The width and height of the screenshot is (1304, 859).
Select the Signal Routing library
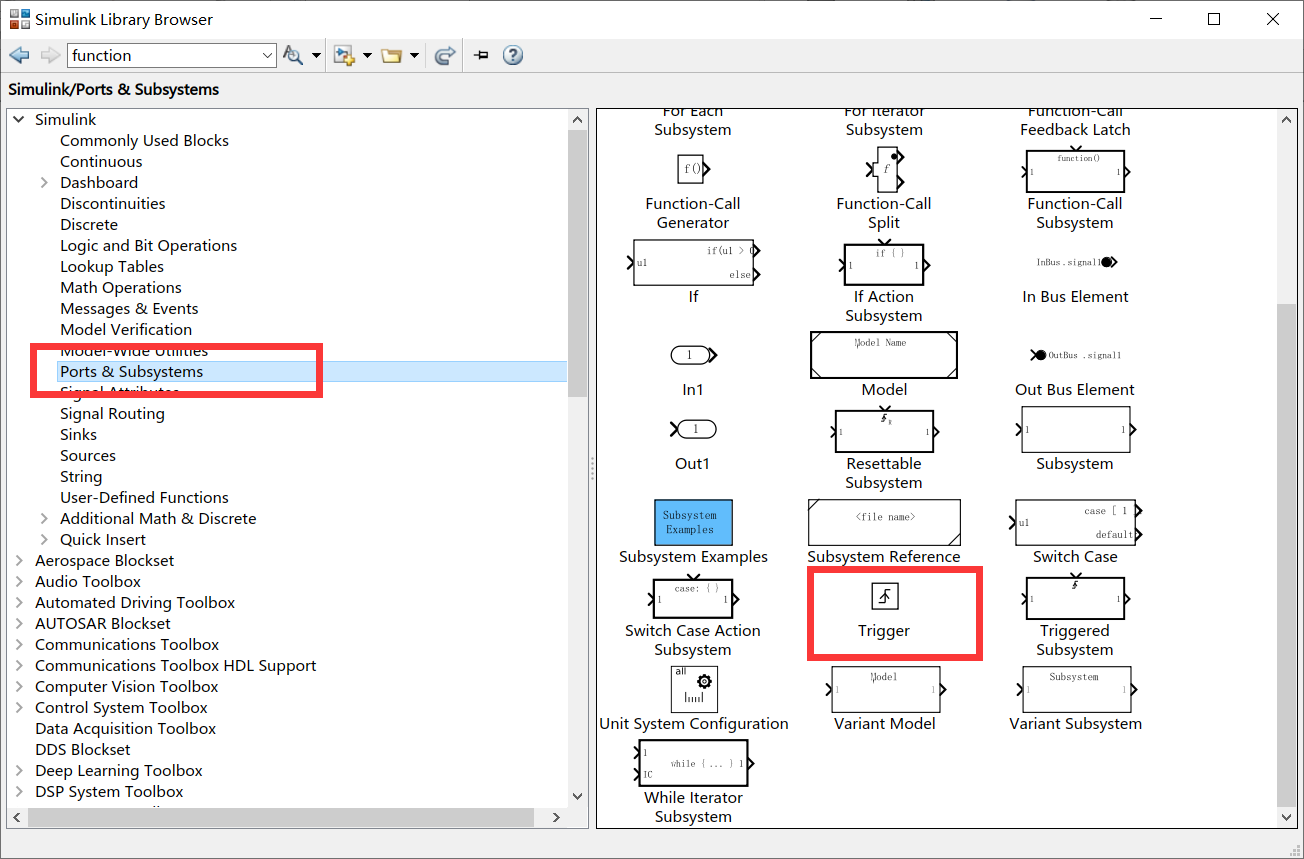click(x=112, y=413)
